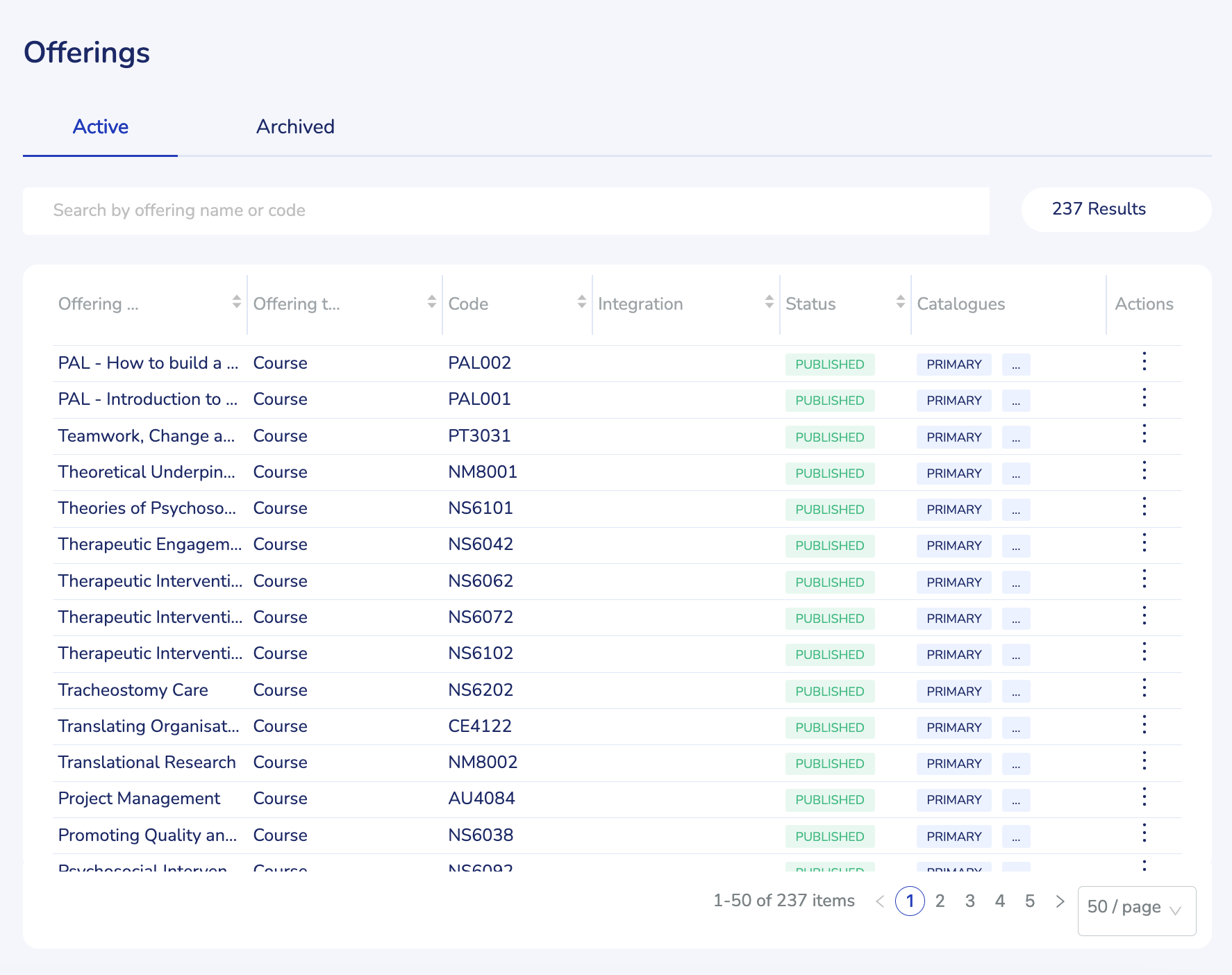Screen dimensions: 1232x975
Task: Sort by Offering type column arrows
Action: coord(431,302)
